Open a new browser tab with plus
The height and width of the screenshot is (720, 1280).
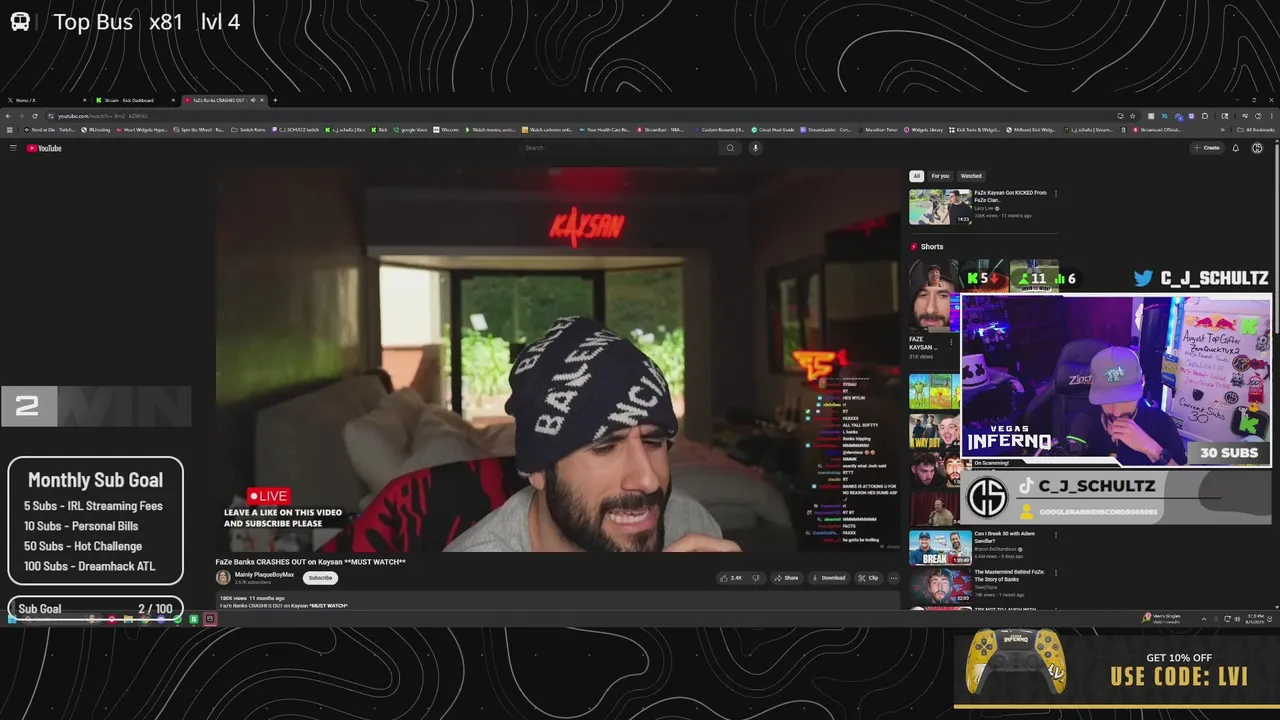pyautogui.click(x=275, y=100)
